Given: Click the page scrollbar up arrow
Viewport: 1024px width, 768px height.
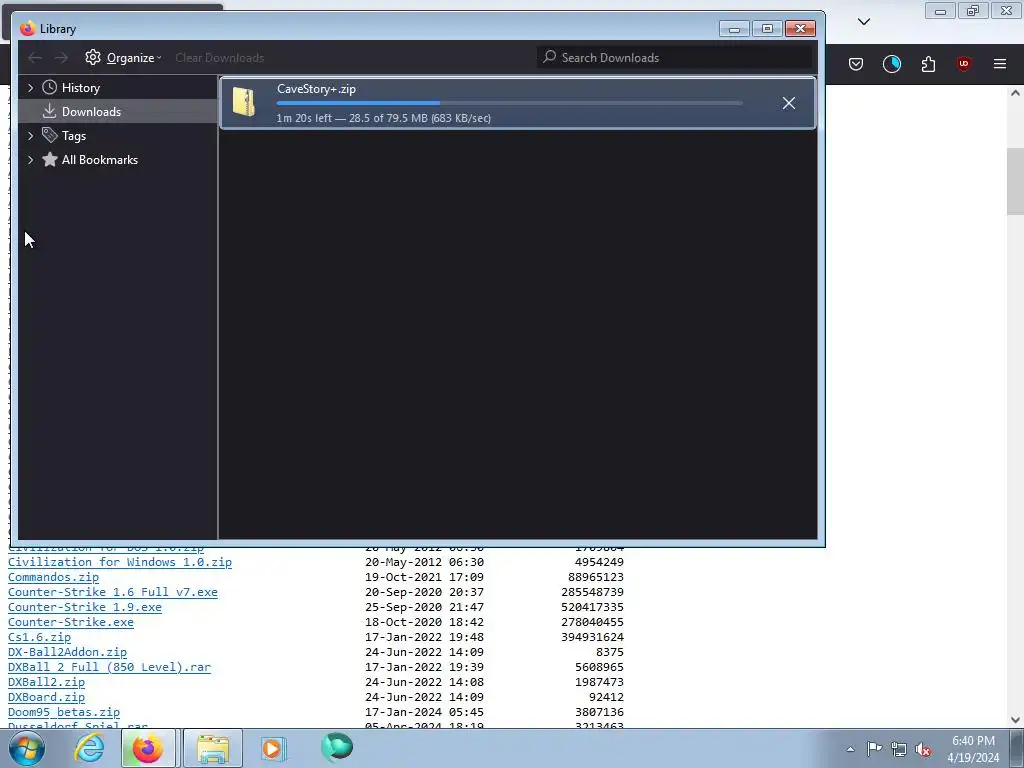Looking at the screenshot, I should pyautogui.click(x=1015, y=93).
